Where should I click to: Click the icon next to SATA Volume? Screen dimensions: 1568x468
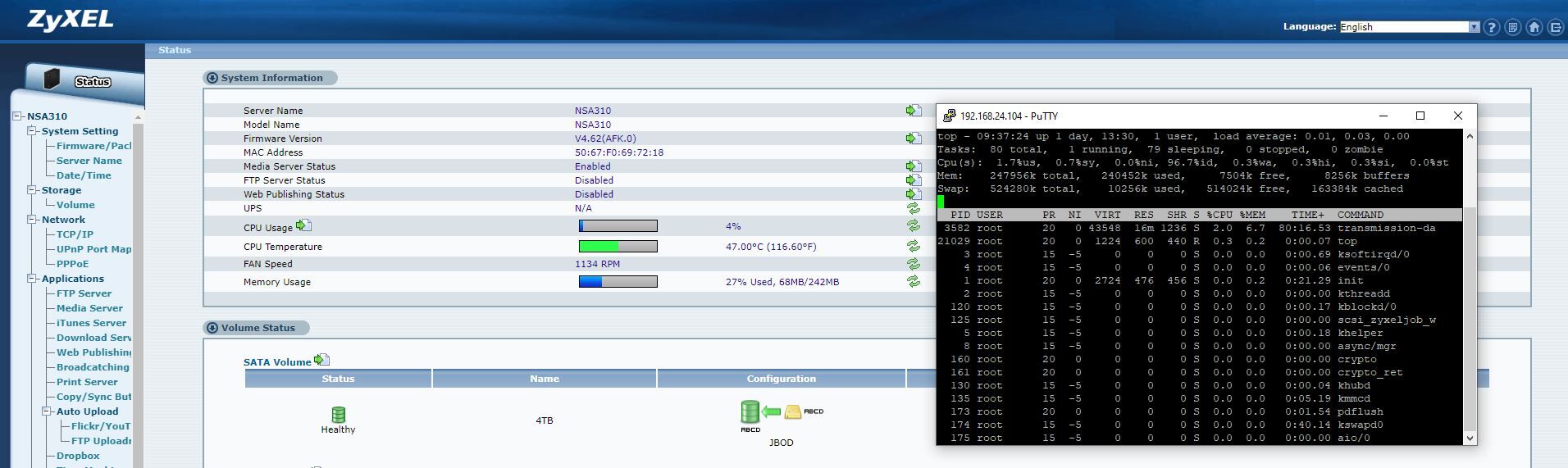[x=321, y=360]
